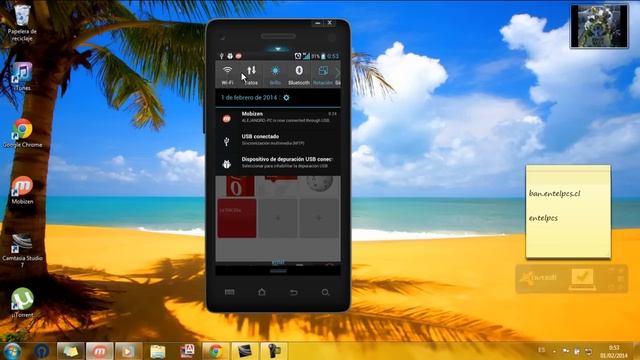The width and height of the screenshot is (640, 360).
Task: Open the Mobizen notification
Action: pos(278,118)
